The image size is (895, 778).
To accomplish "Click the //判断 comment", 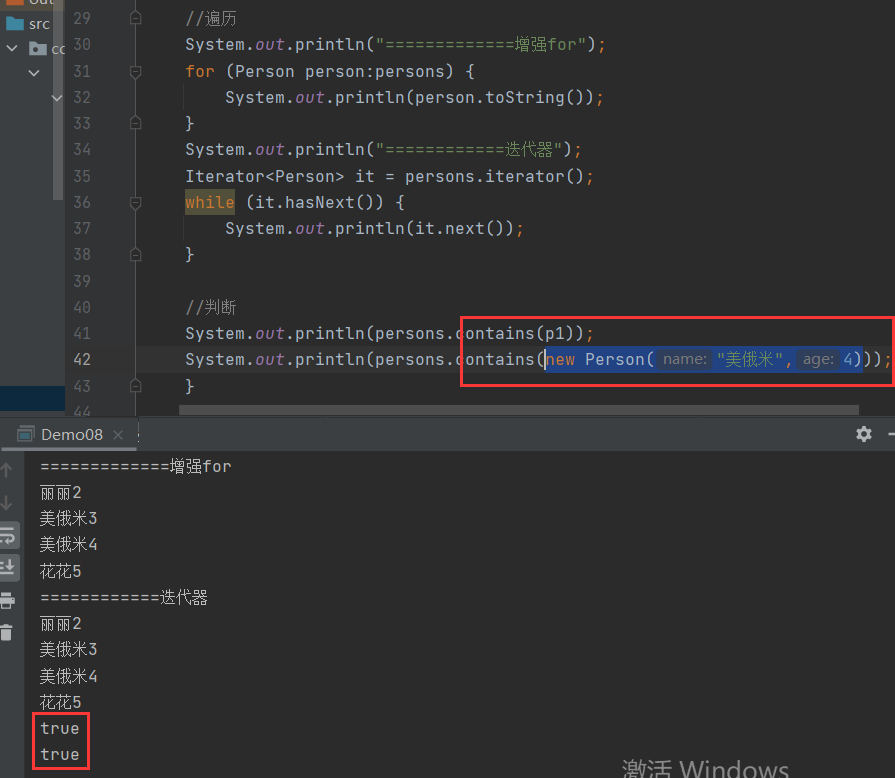I will [211, 307].
